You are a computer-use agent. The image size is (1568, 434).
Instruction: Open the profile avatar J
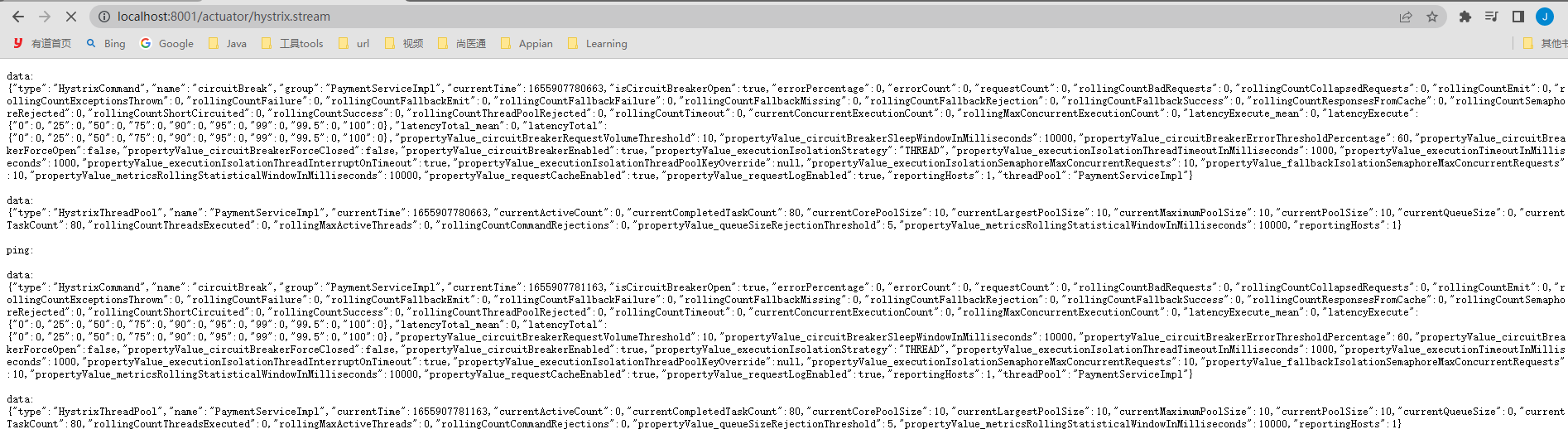point(1545,17)
